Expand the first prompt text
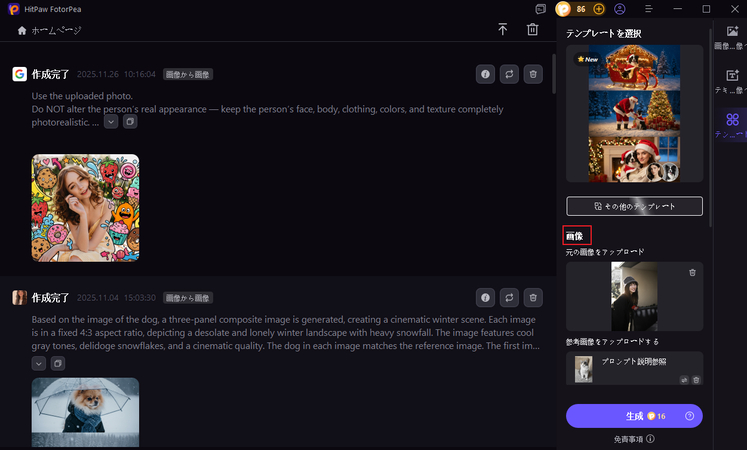747x450 pixels. click(111, 122)
